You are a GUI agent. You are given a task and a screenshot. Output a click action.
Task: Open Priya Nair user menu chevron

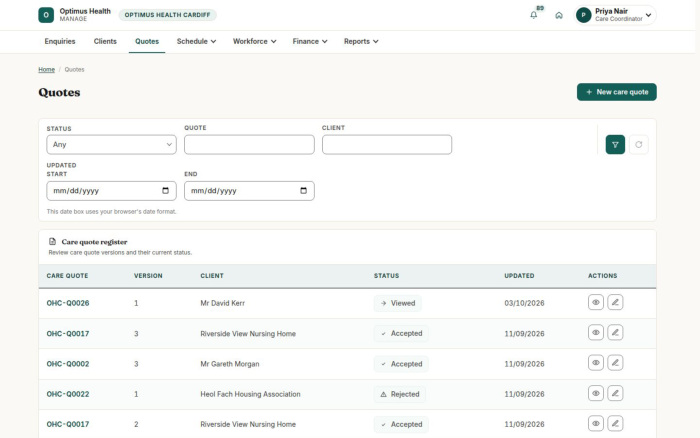click(x=648, y=15)
